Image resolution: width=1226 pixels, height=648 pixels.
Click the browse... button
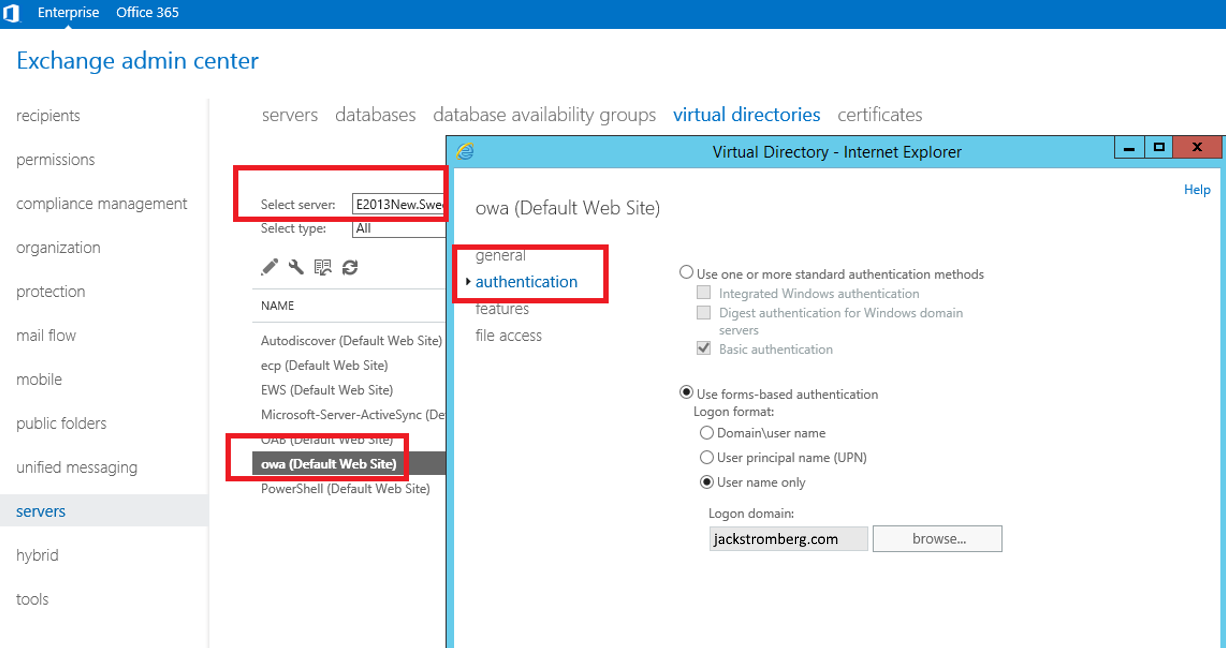937,539
